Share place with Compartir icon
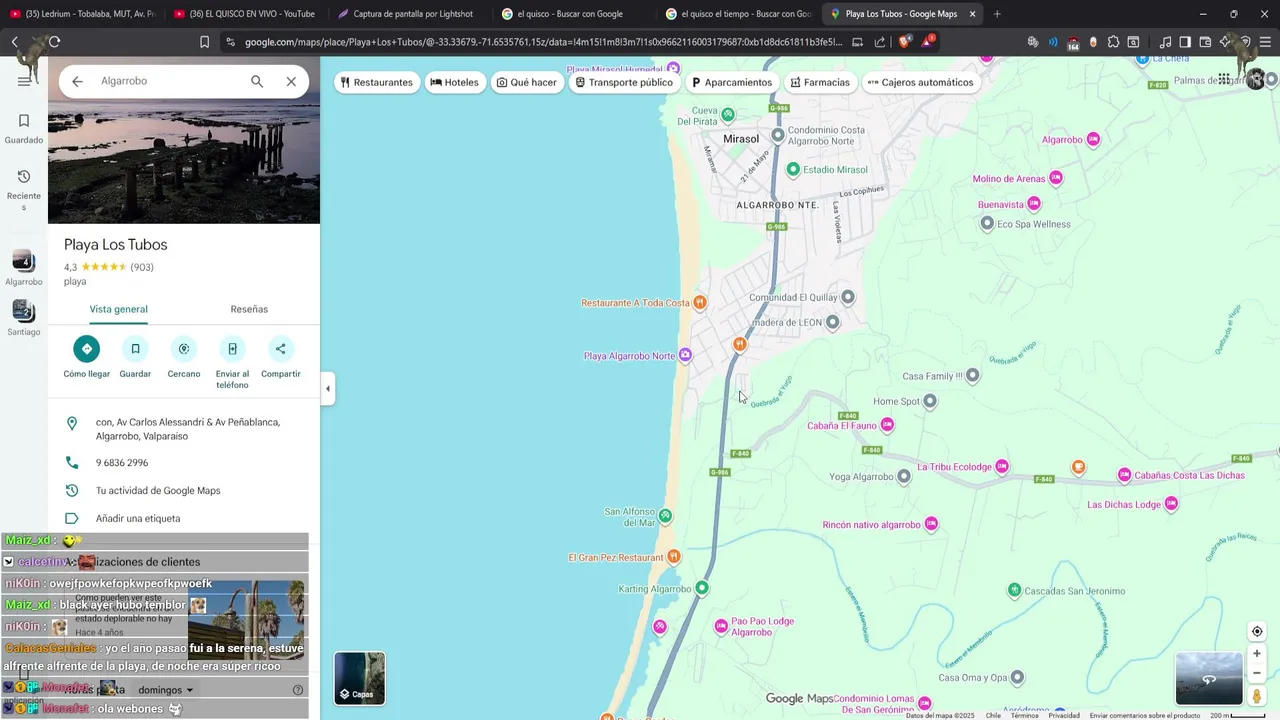The height and width of the screenshot is (720, 1280). click(281, 349)
